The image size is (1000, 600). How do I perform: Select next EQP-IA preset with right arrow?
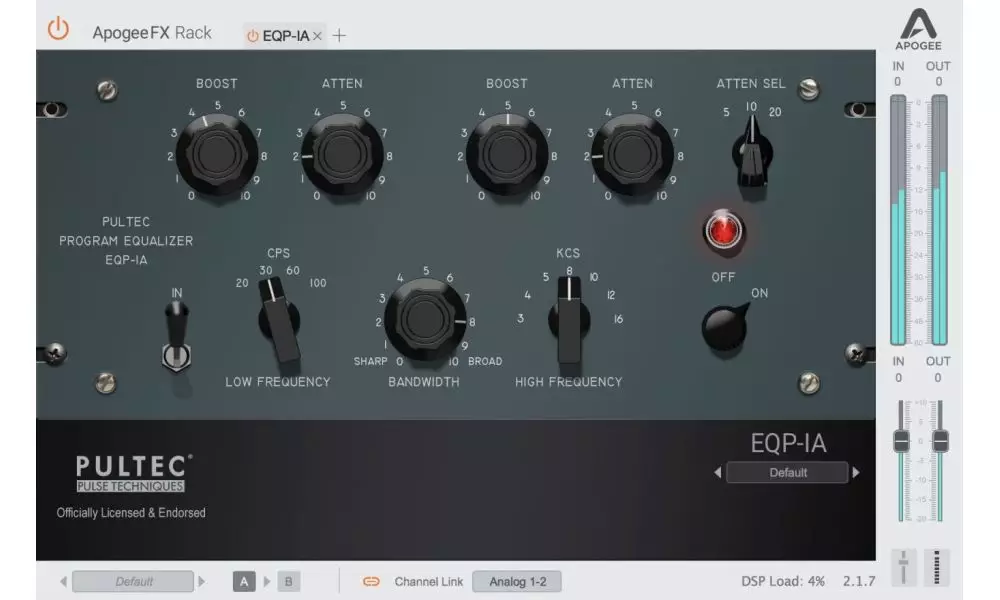pos(856,473)
